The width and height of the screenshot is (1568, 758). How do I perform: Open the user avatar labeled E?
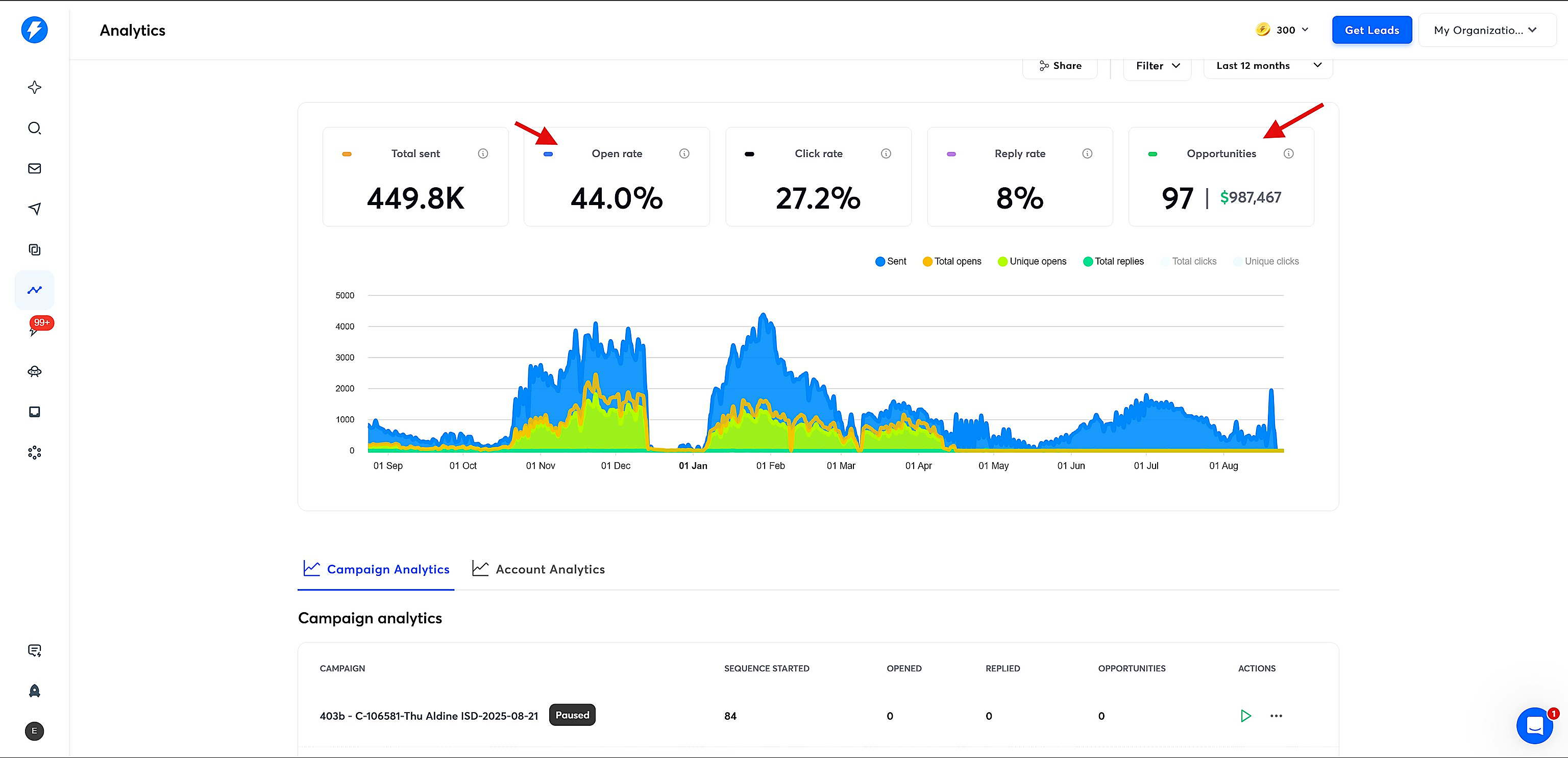[x=34, y=730]
